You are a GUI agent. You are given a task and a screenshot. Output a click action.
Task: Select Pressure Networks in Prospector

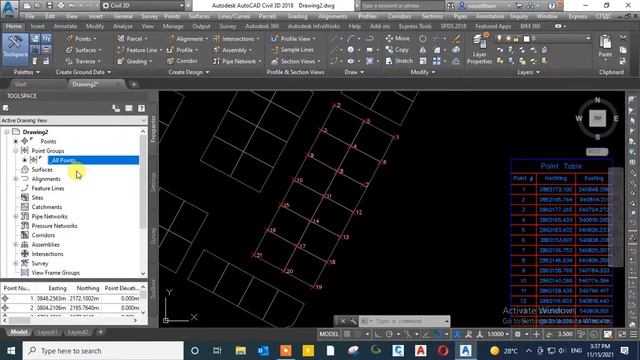pyautogui.click(x=54, y=226)
